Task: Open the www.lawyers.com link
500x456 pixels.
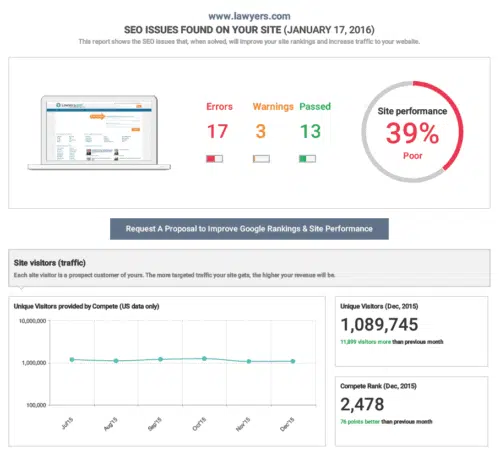Action: click(249, 16)
